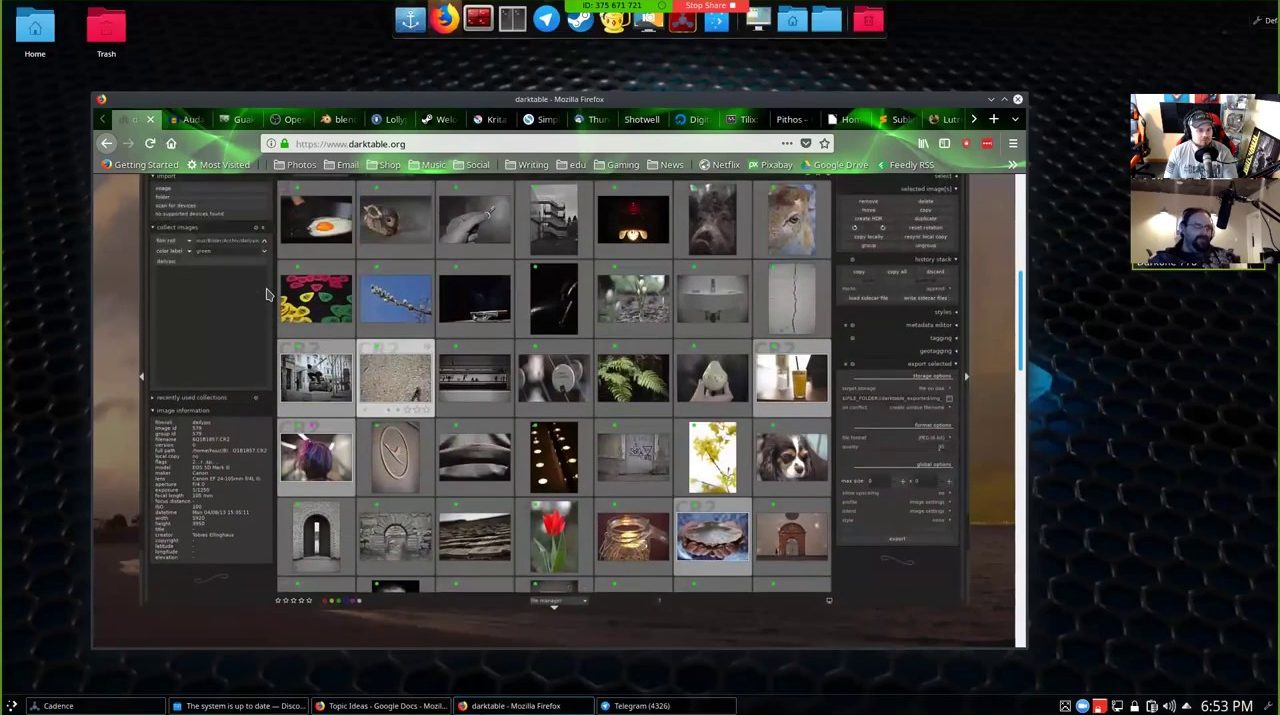Bookmark this page with the star icon

pyautogui.click(x=824, y=144)
